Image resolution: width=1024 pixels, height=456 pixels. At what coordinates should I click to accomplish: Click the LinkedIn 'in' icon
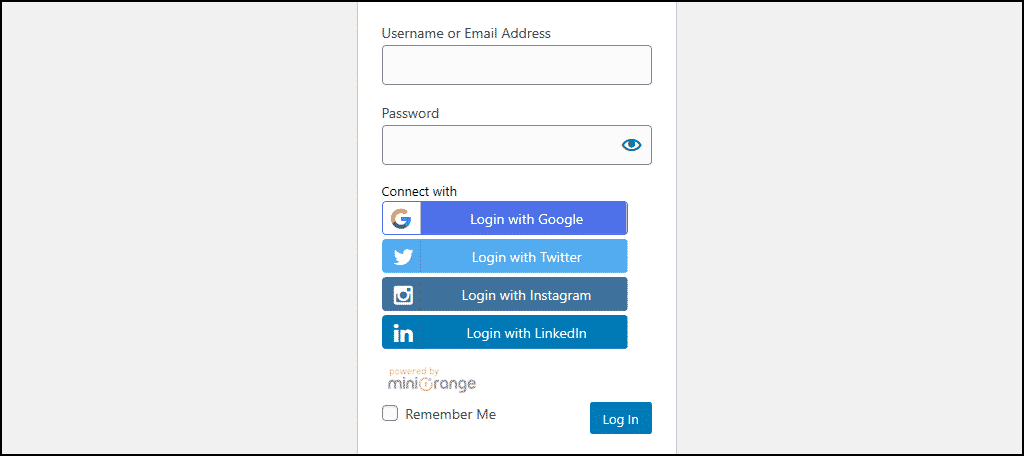[403, 333]
